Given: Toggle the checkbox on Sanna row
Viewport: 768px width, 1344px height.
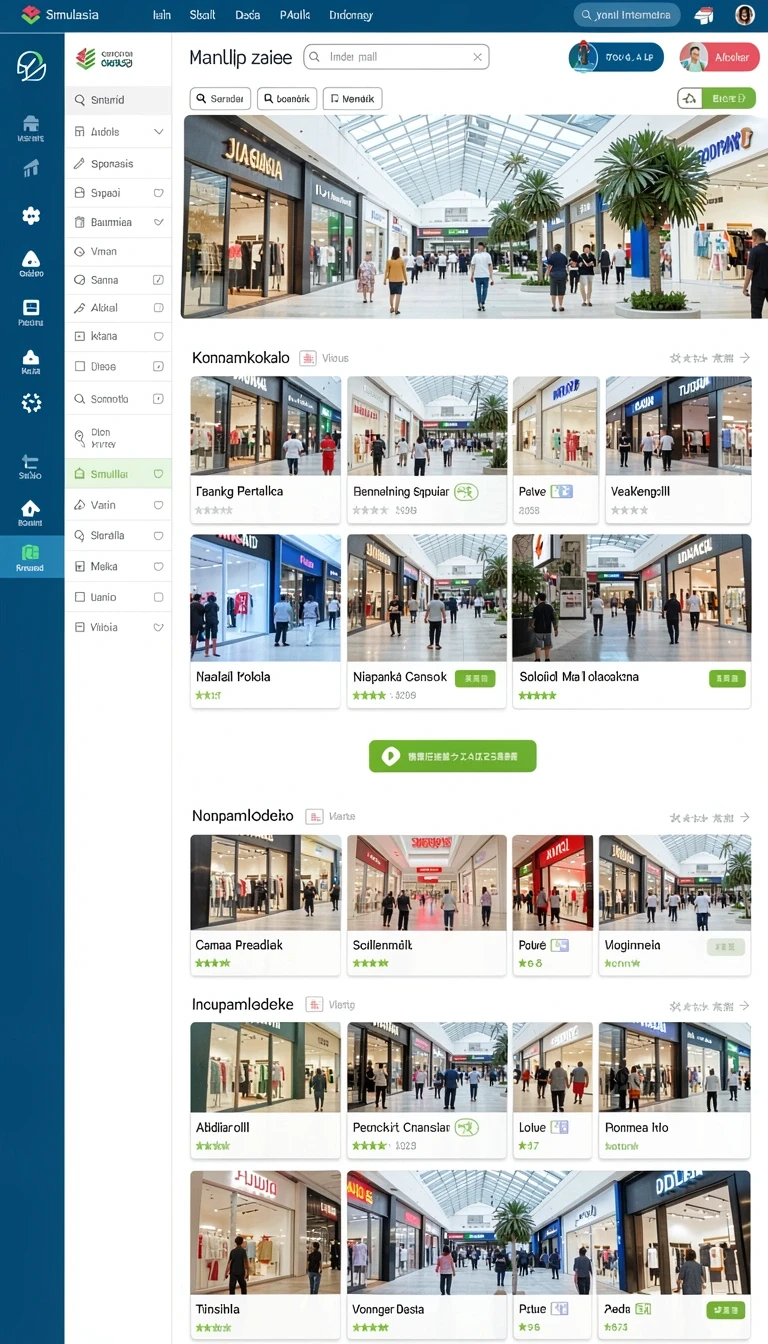Looking at the screenshot, I should pos(158,280).
